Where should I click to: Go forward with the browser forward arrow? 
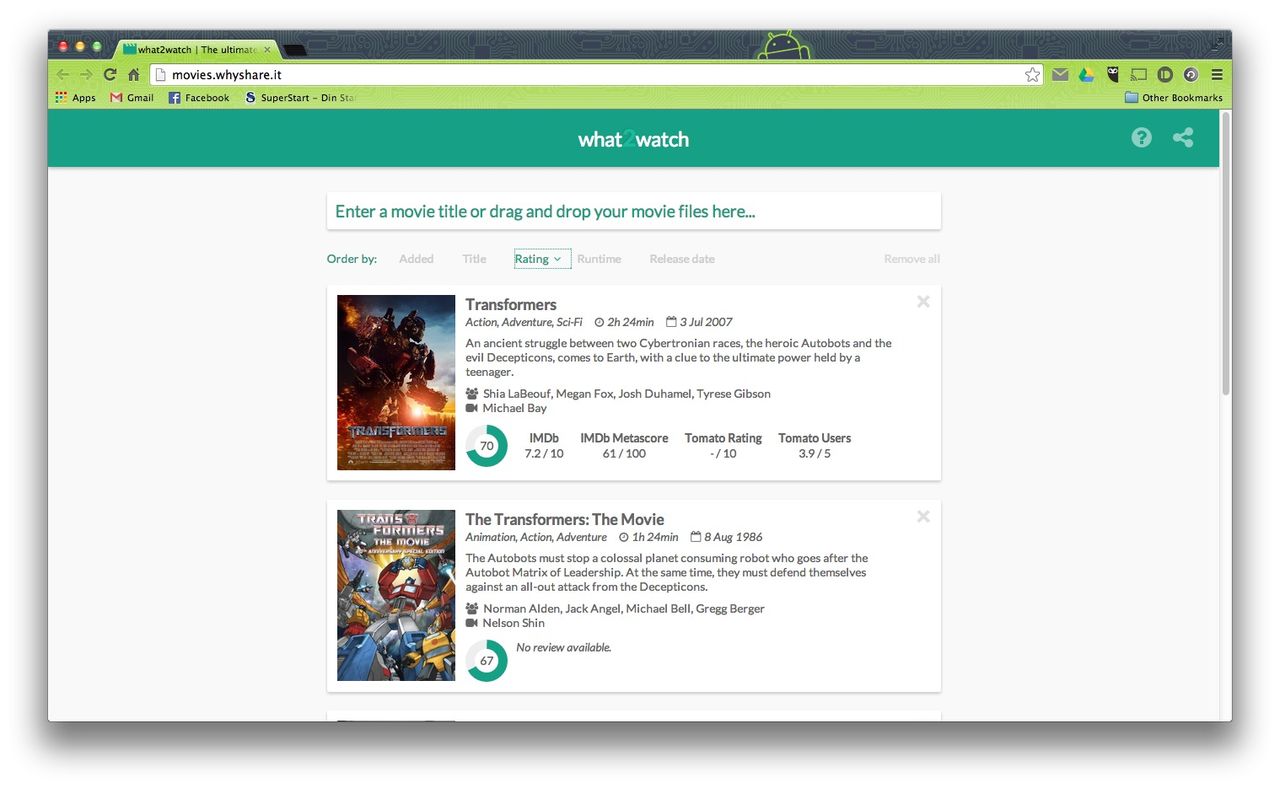(x=86, y=74)
